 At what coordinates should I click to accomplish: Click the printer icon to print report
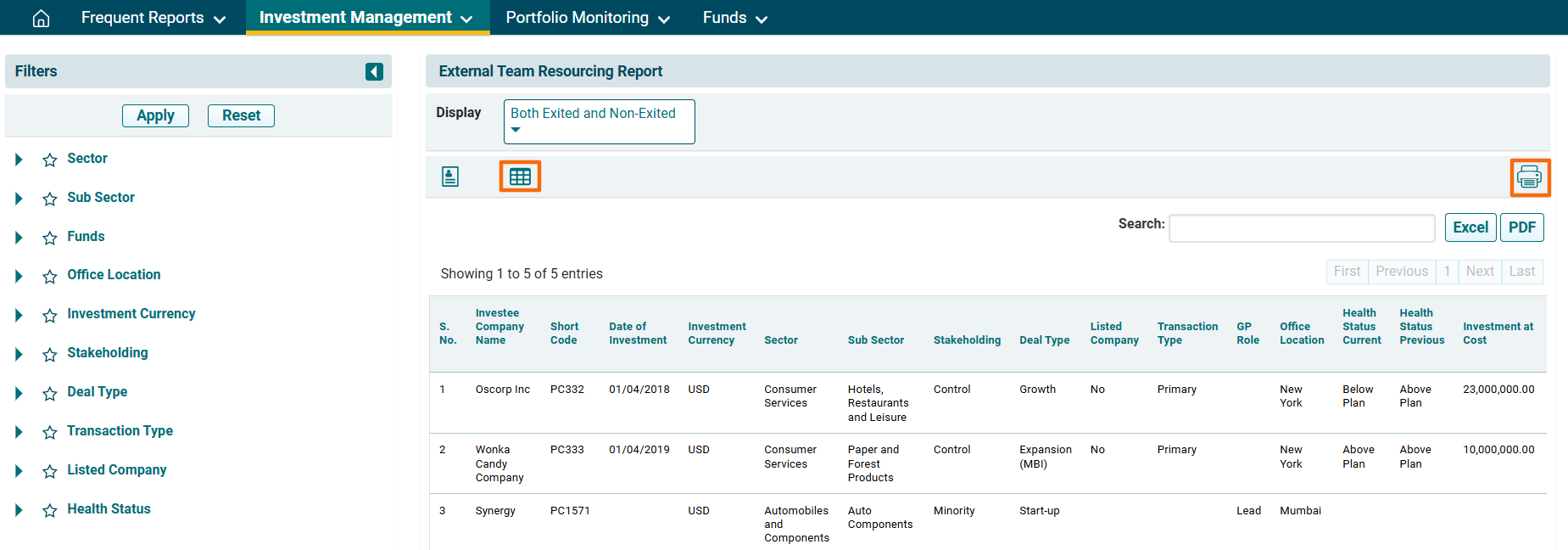1529,177
